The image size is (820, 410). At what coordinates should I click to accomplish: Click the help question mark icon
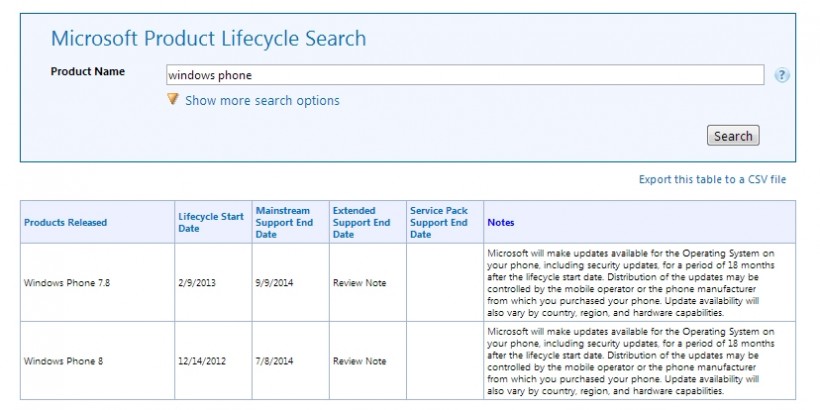pyautogui.click(x=782, y=75)
